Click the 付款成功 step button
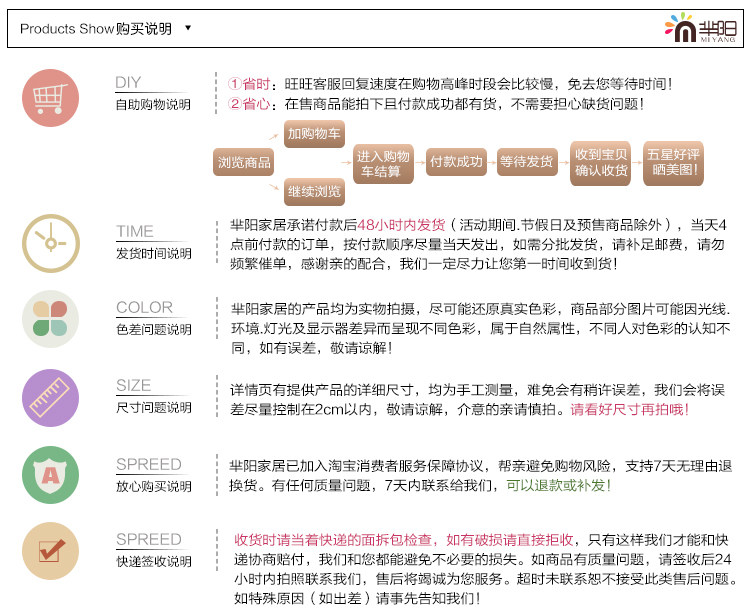The image size is (750, 612). (456, 162)
